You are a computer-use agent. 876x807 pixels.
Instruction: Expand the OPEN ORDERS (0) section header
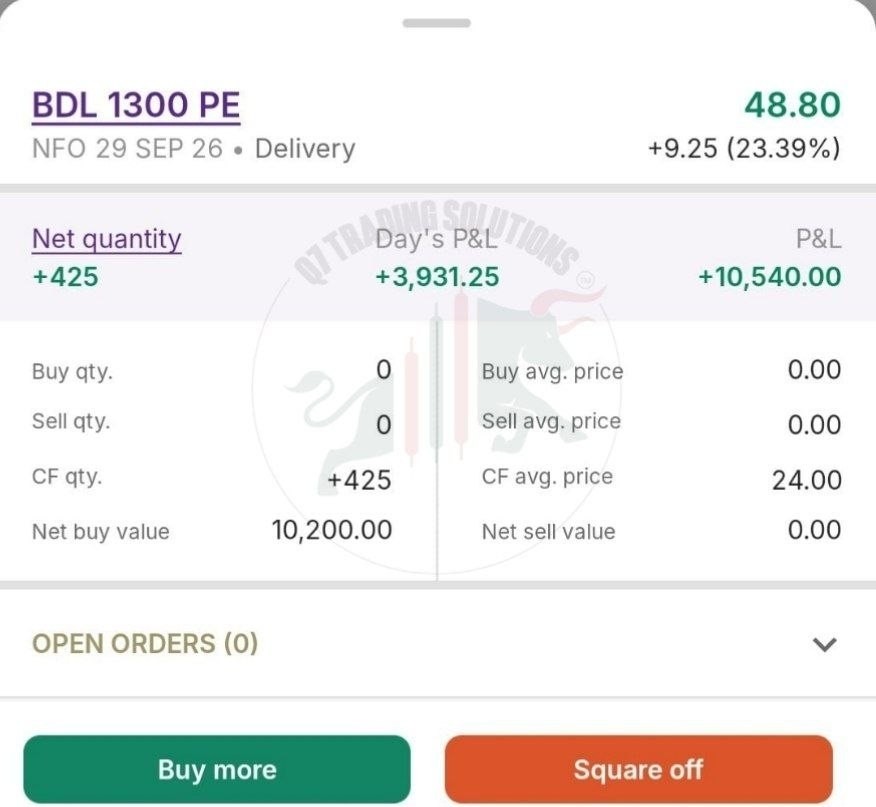437,644
